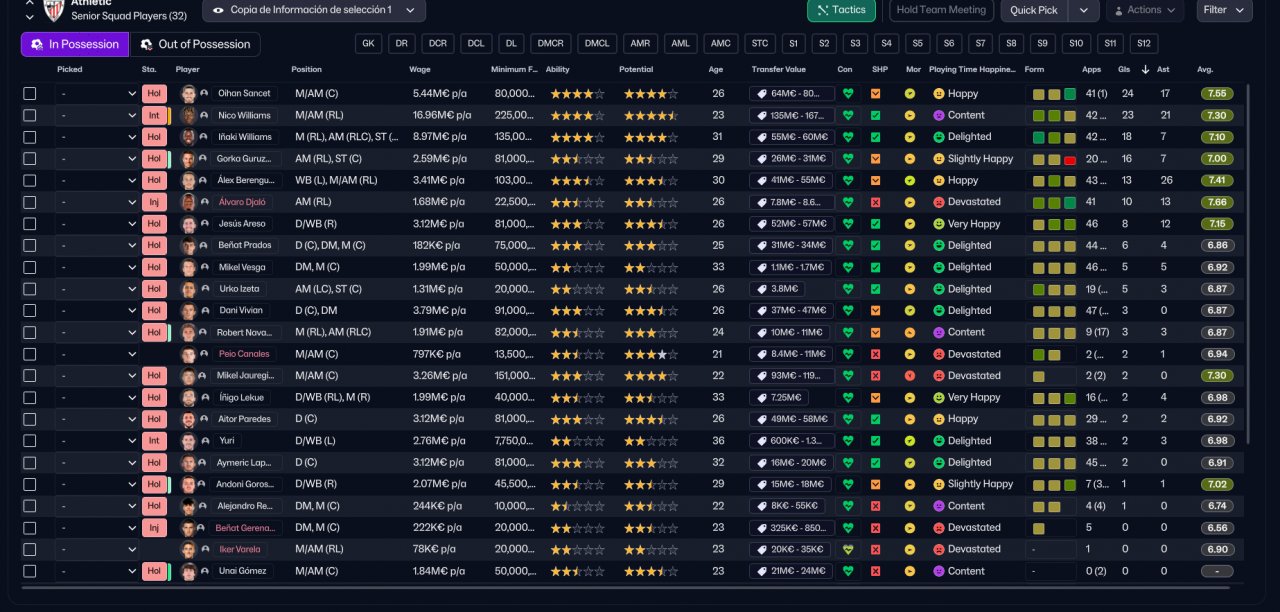
Task: Open the Picked dropdown for Yuri
Action: [97, 441]
